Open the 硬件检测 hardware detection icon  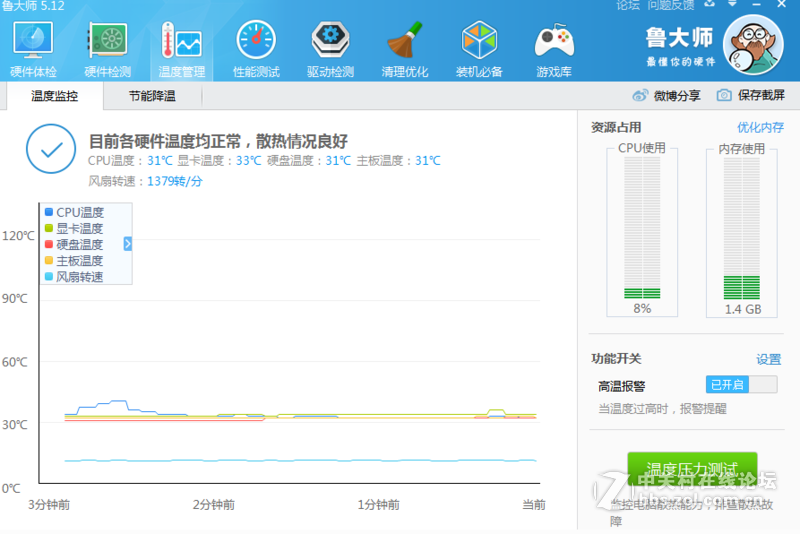coord(107,40)
